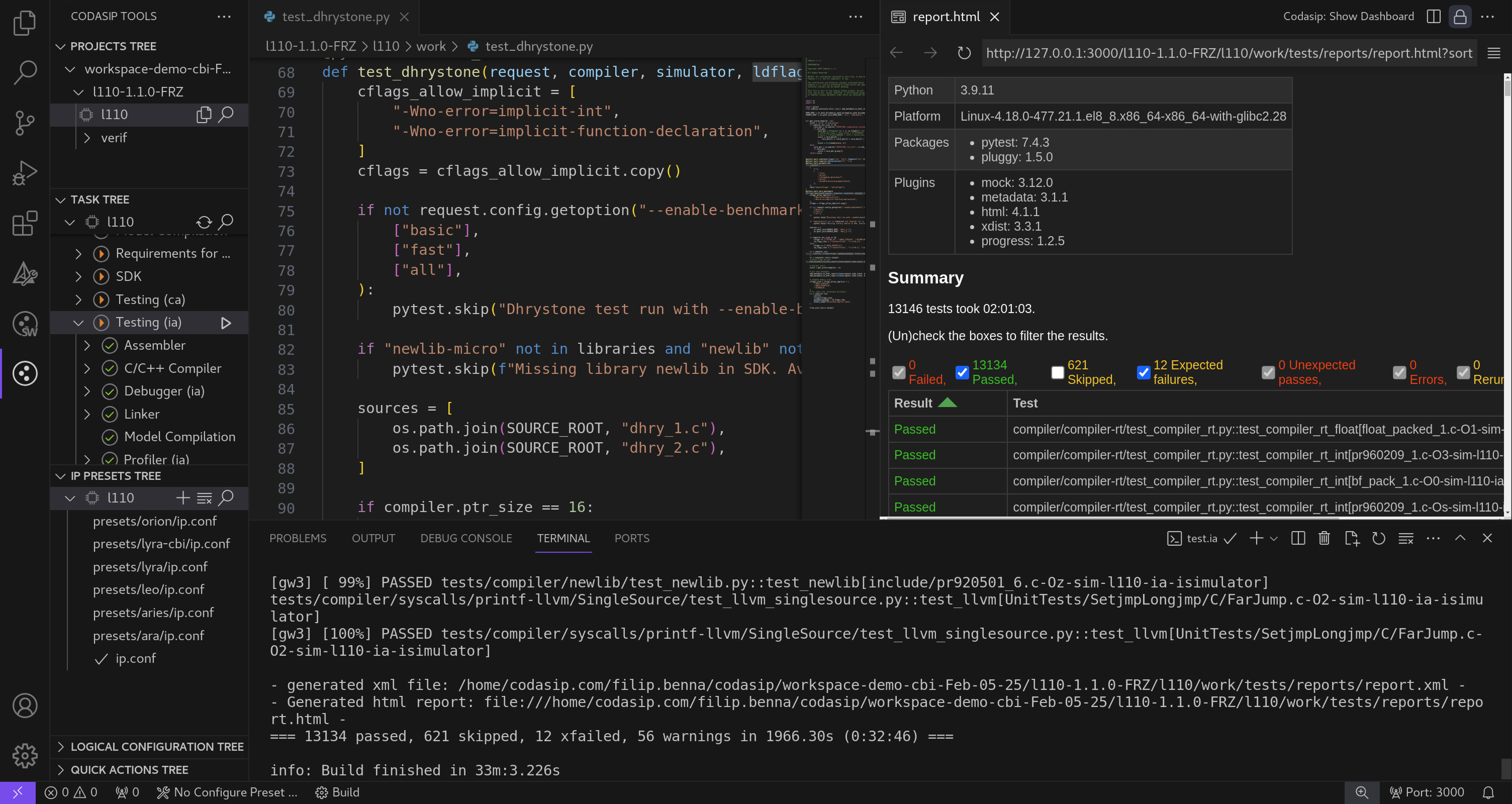Click Port: 3000 in status bar
Image resolution: width=1512 pixels, height=804 pixels.
(x=1427, y=793)
